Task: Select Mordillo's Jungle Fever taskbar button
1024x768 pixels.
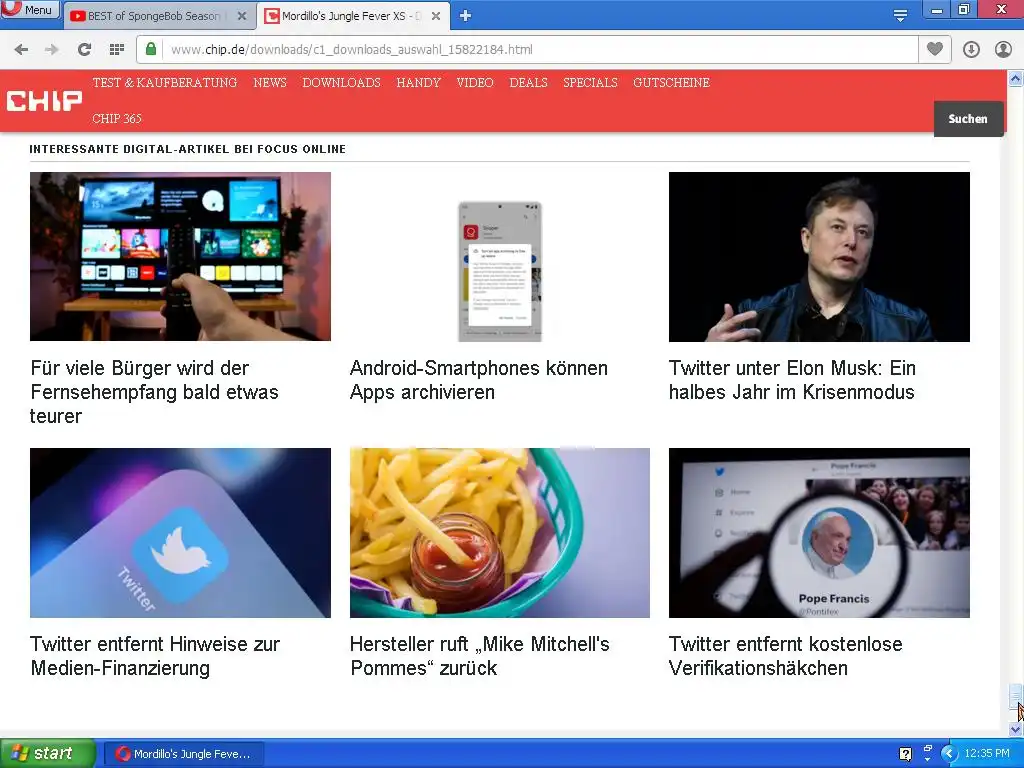Action: pos(184,754)
